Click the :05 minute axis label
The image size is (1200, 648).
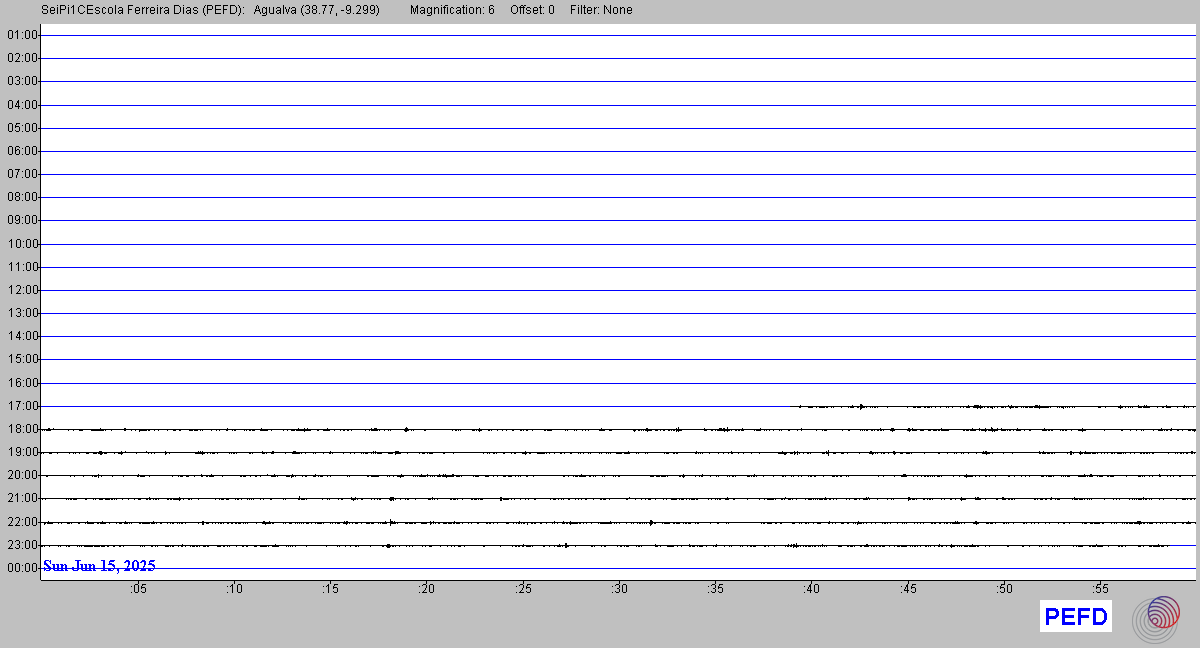(x=138, y=589)
